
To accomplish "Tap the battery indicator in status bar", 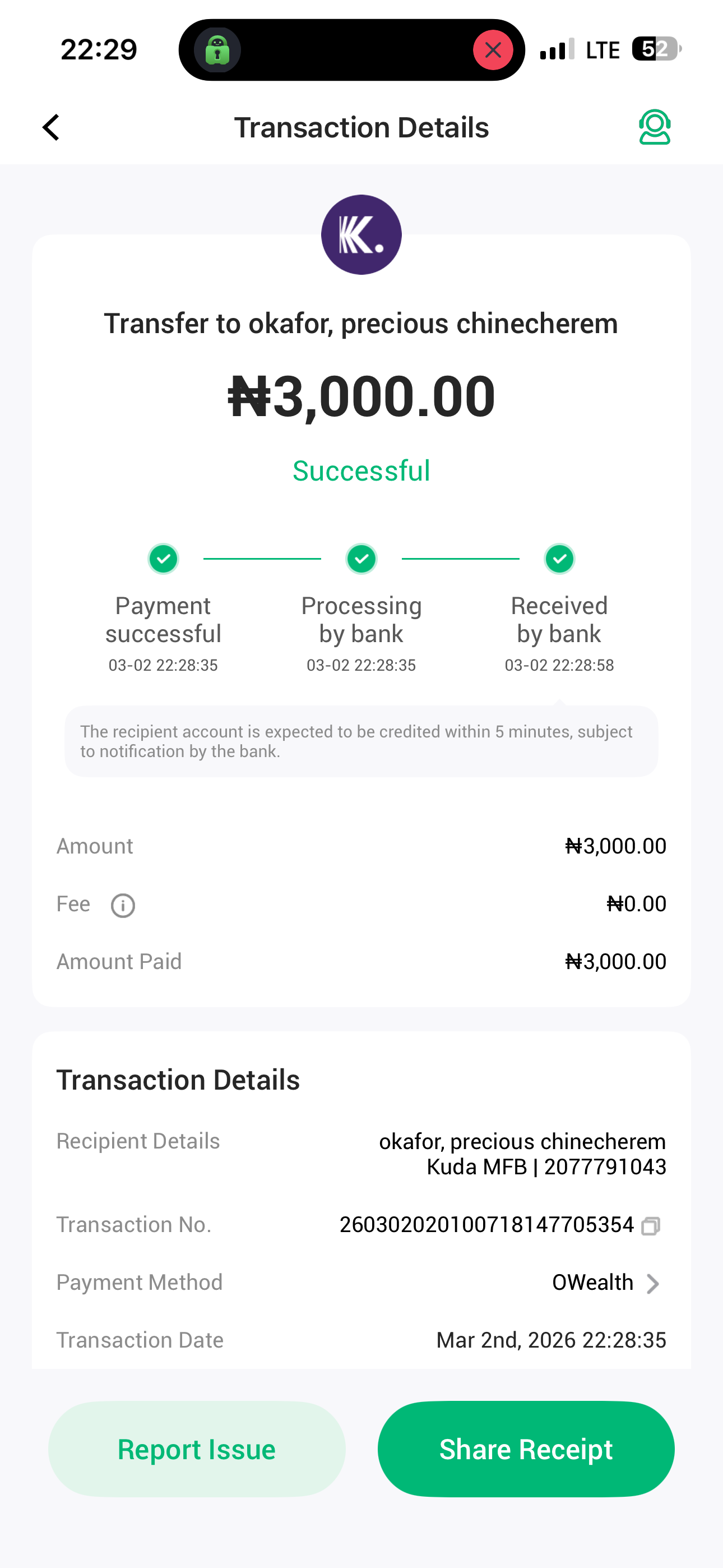I will coord(655,49).
